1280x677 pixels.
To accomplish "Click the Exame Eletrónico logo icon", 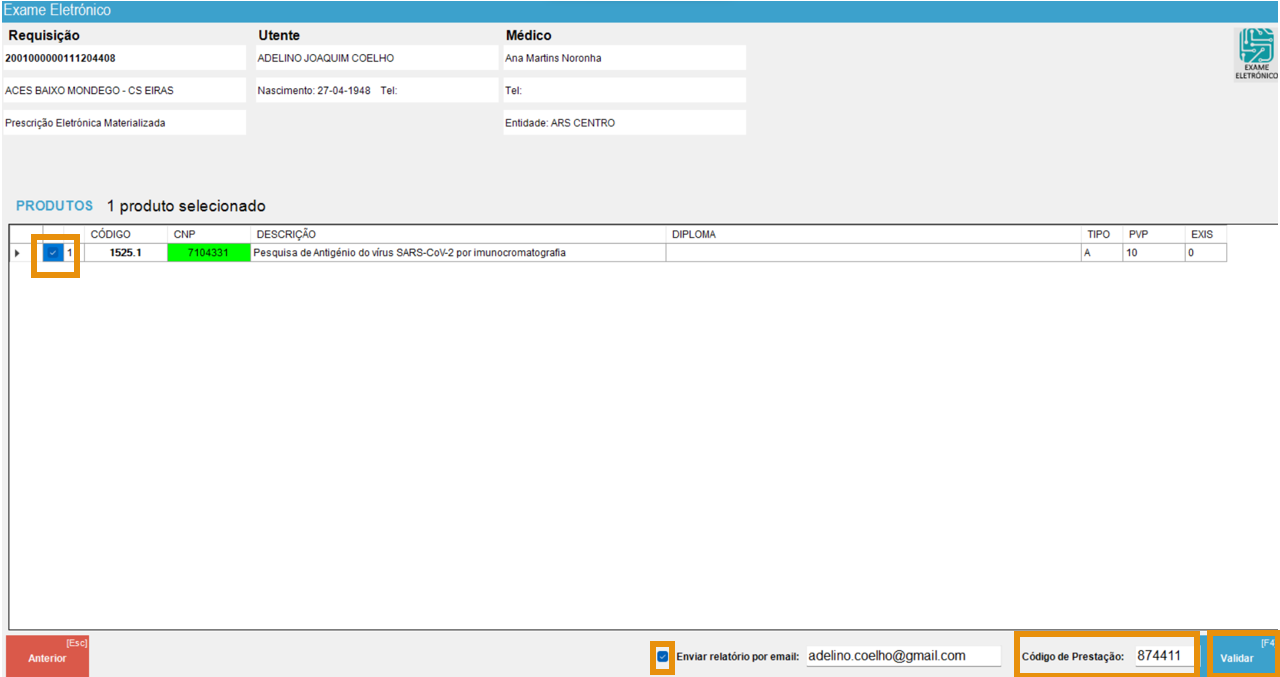I will (1256, 53).
